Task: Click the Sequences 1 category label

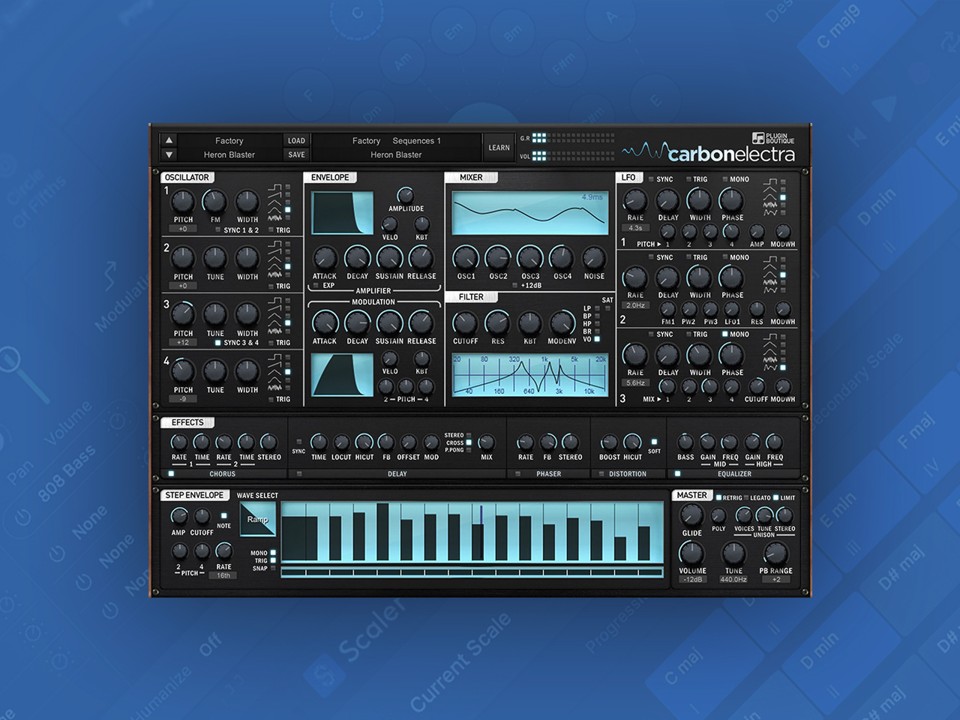Action: coord(417,140)
